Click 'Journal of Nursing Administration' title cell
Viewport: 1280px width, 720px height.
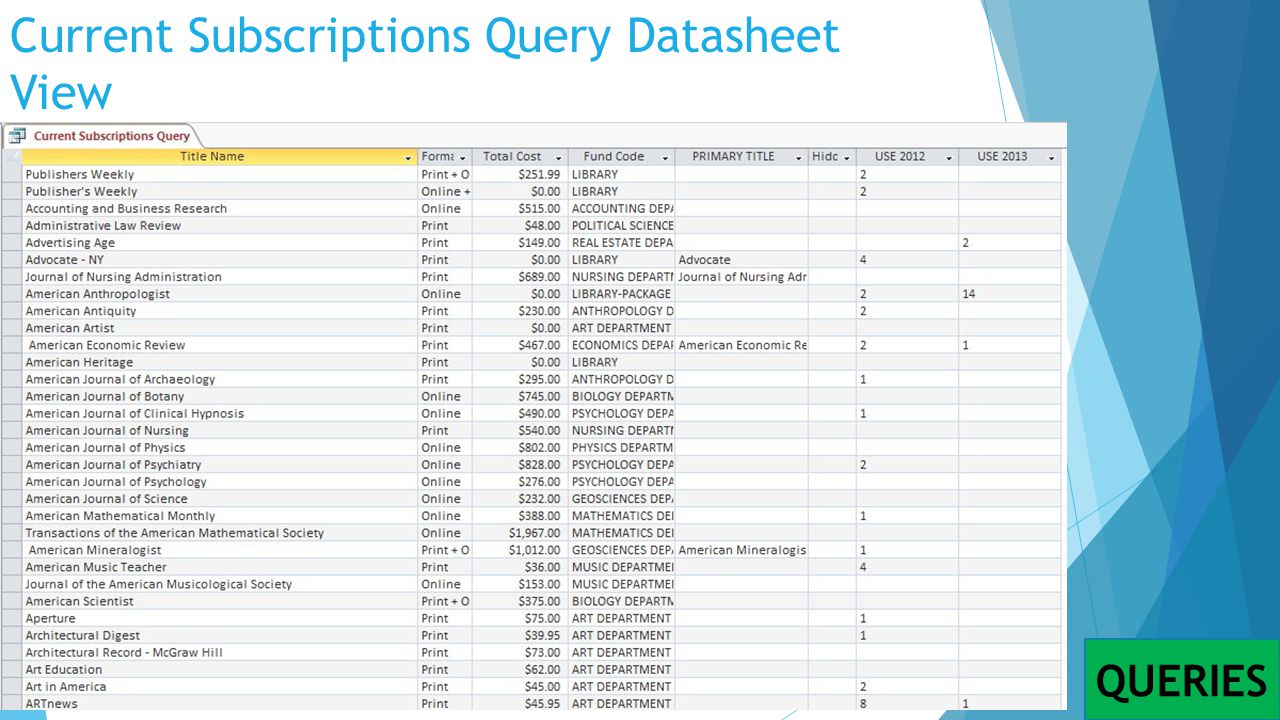tap(219, 276)
